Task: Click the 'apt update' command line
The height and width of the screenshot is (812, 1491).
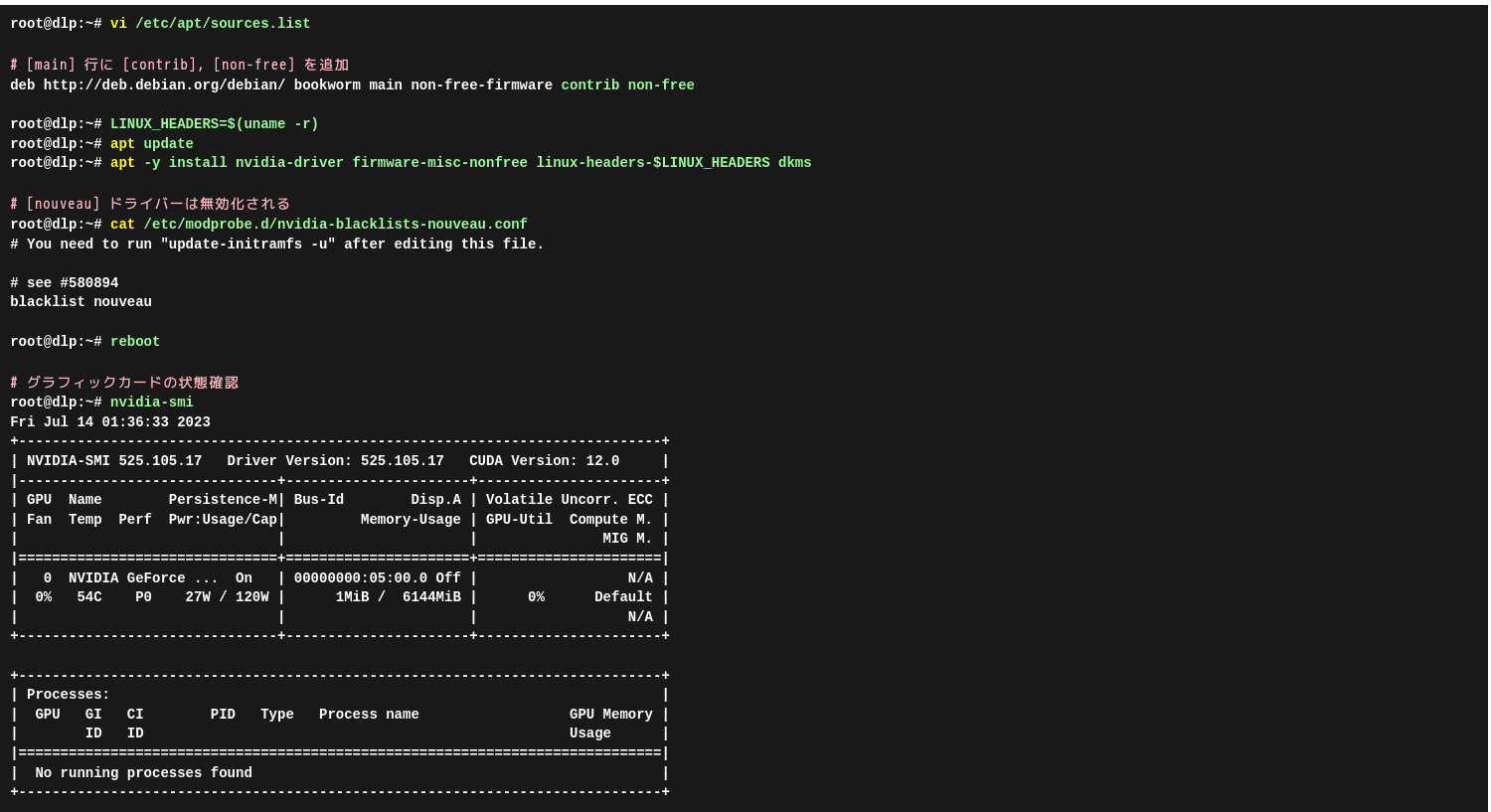Action: point(152,144)
